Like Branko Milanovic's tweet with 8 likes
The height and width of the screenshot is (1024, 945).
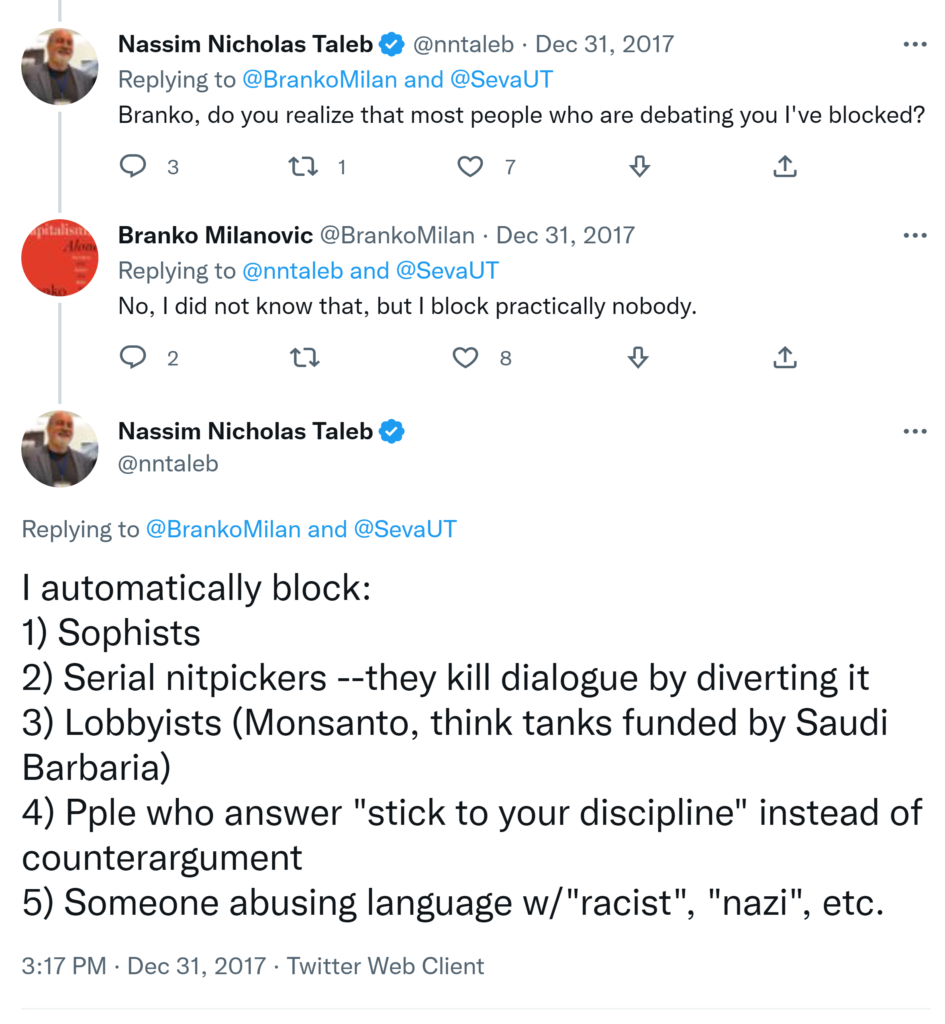465,357
